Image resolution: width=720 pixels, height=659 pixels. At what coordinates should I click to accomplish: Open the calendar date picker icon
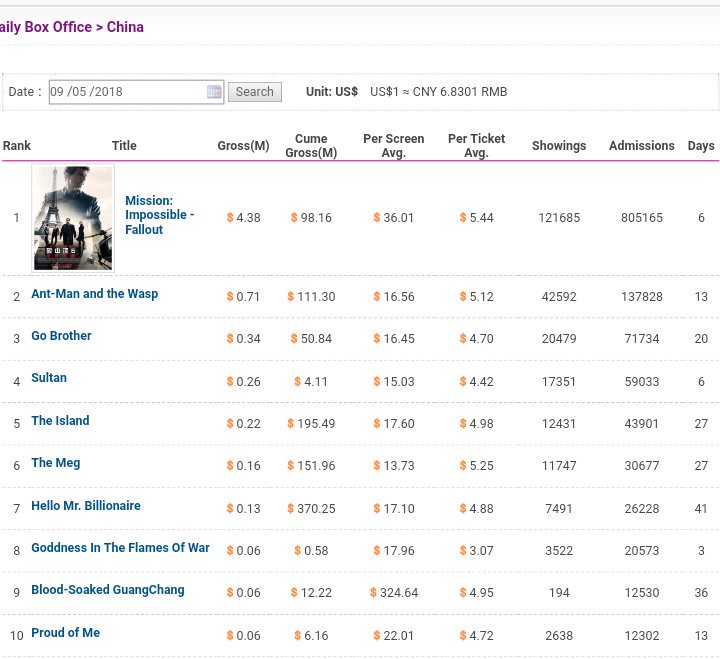214,92
